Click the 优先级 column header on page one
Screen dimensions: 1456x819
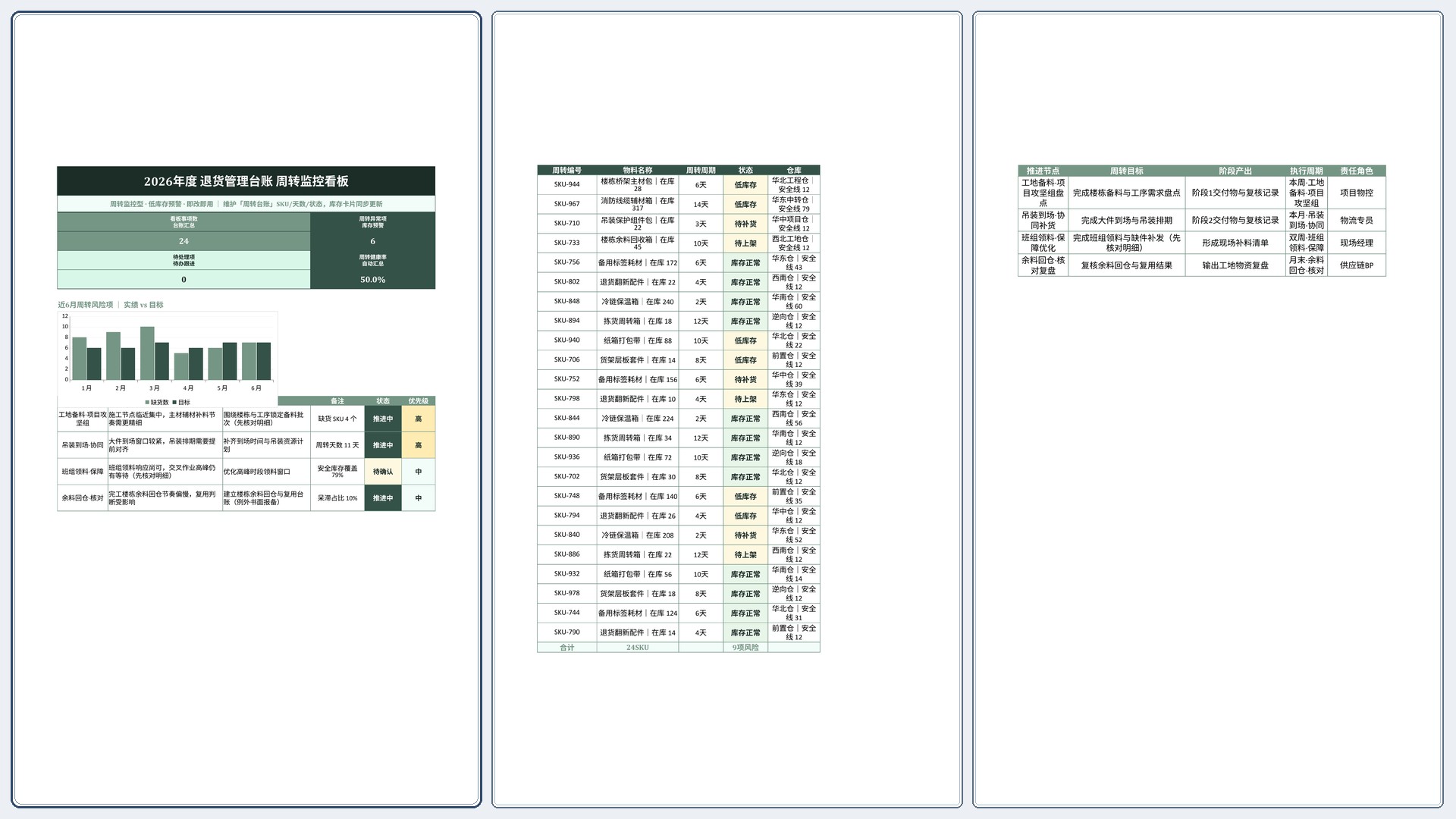[418, 401]
